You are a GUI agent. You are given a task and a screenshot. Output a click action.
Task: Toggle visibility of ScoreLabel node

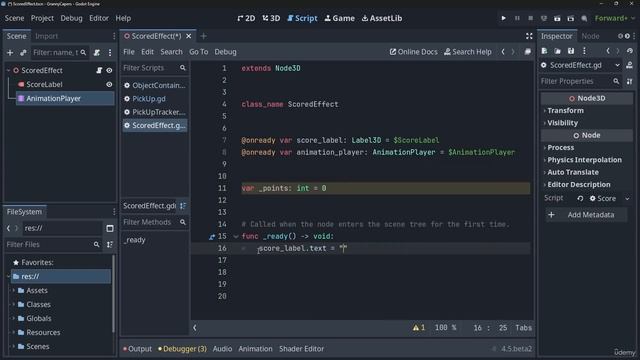[109, 84]
